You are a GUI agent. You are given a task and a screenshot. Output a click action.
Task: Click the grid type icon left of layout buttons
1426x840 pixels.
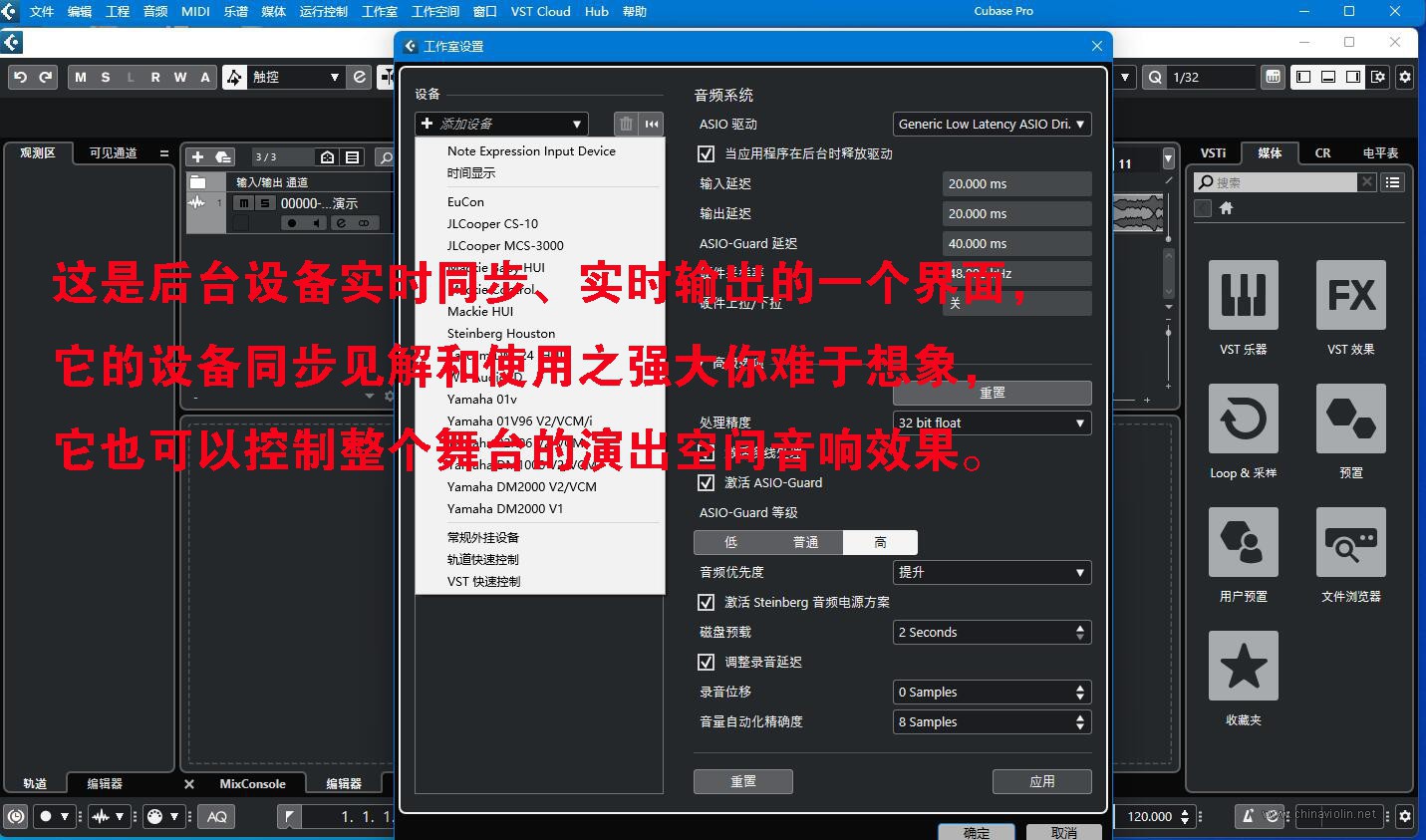[x=1273, y=77]
